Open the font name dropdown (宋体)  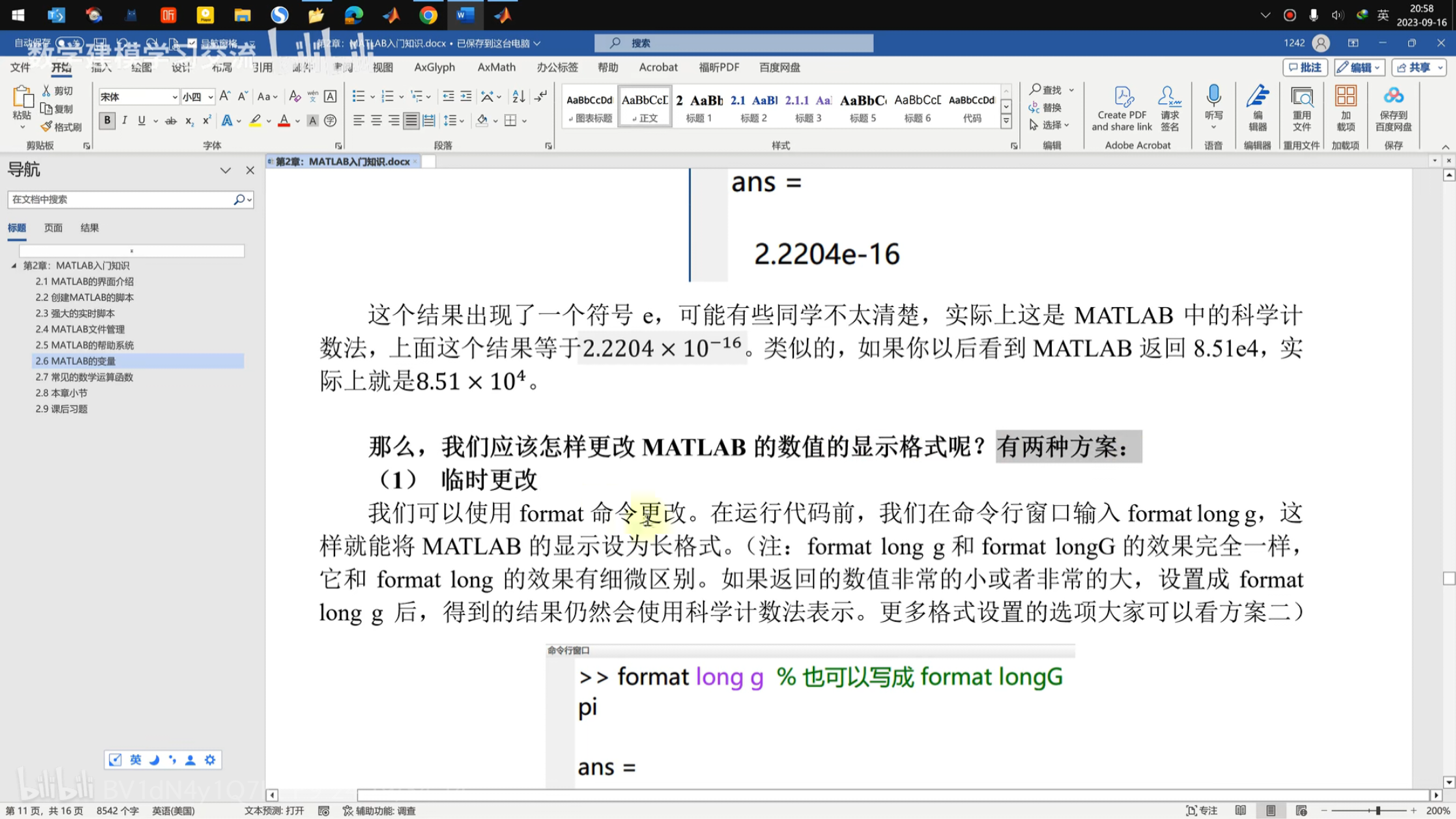175,97
